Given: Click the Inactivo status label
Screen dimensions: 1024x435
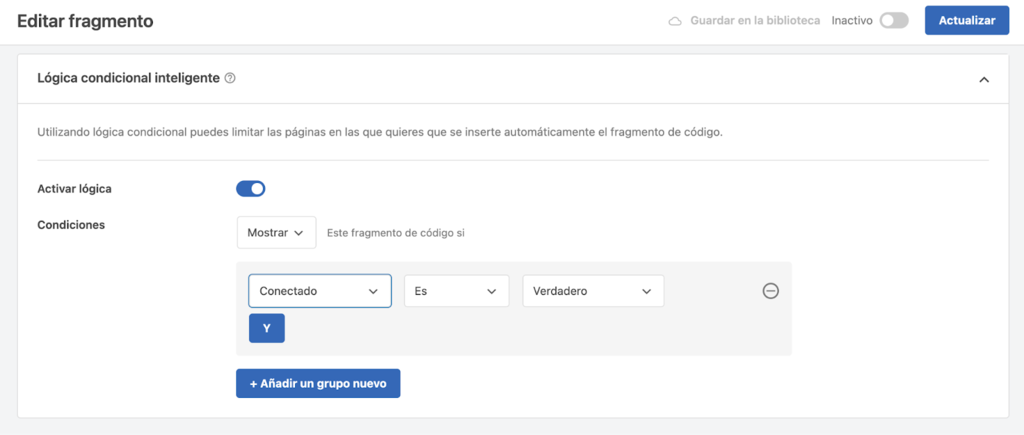Looking at the screenshot, I should (x=852, y=21).
